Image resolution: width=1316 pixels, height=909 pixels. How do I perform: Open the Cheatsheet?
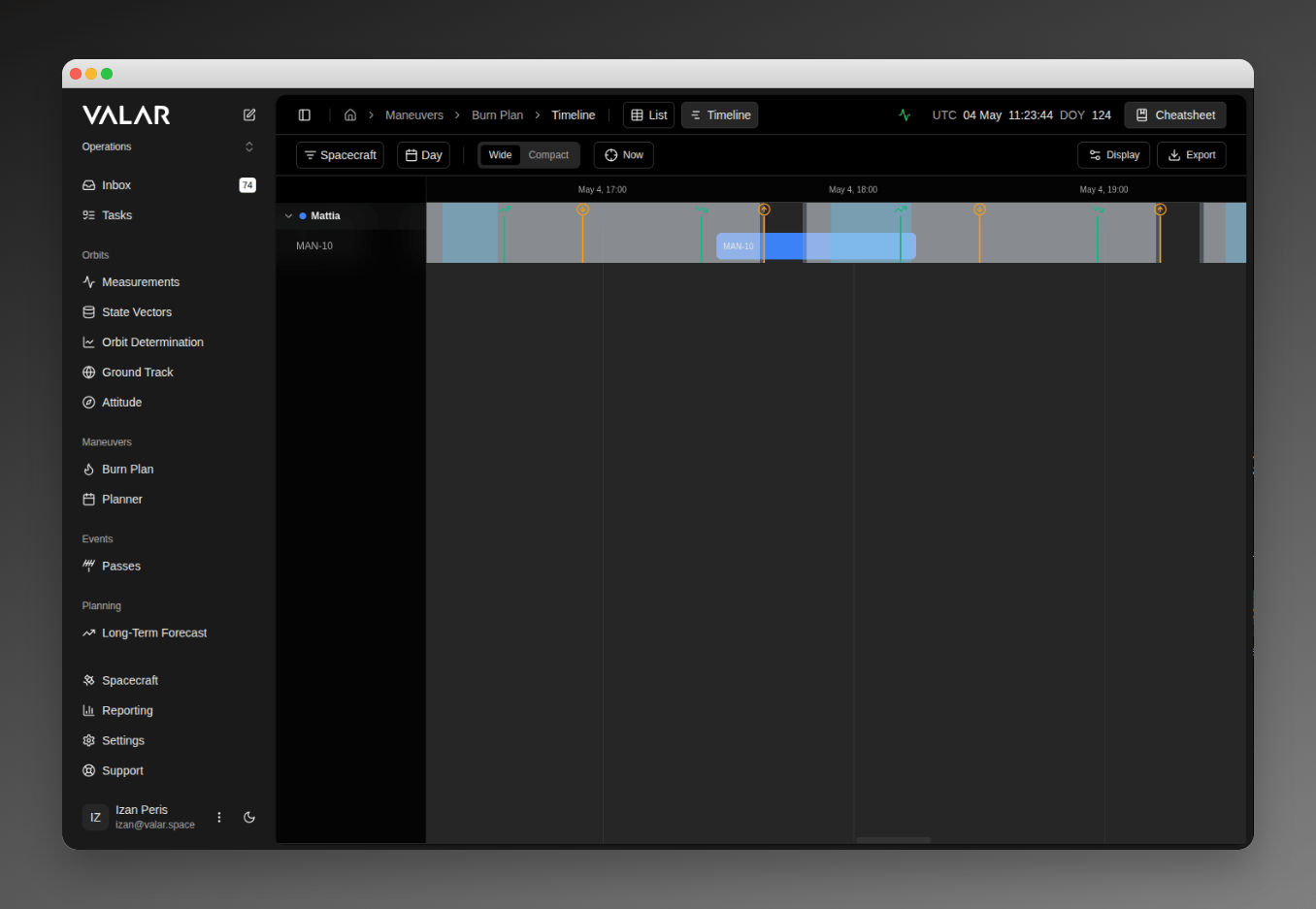[x=1175, y=115]
